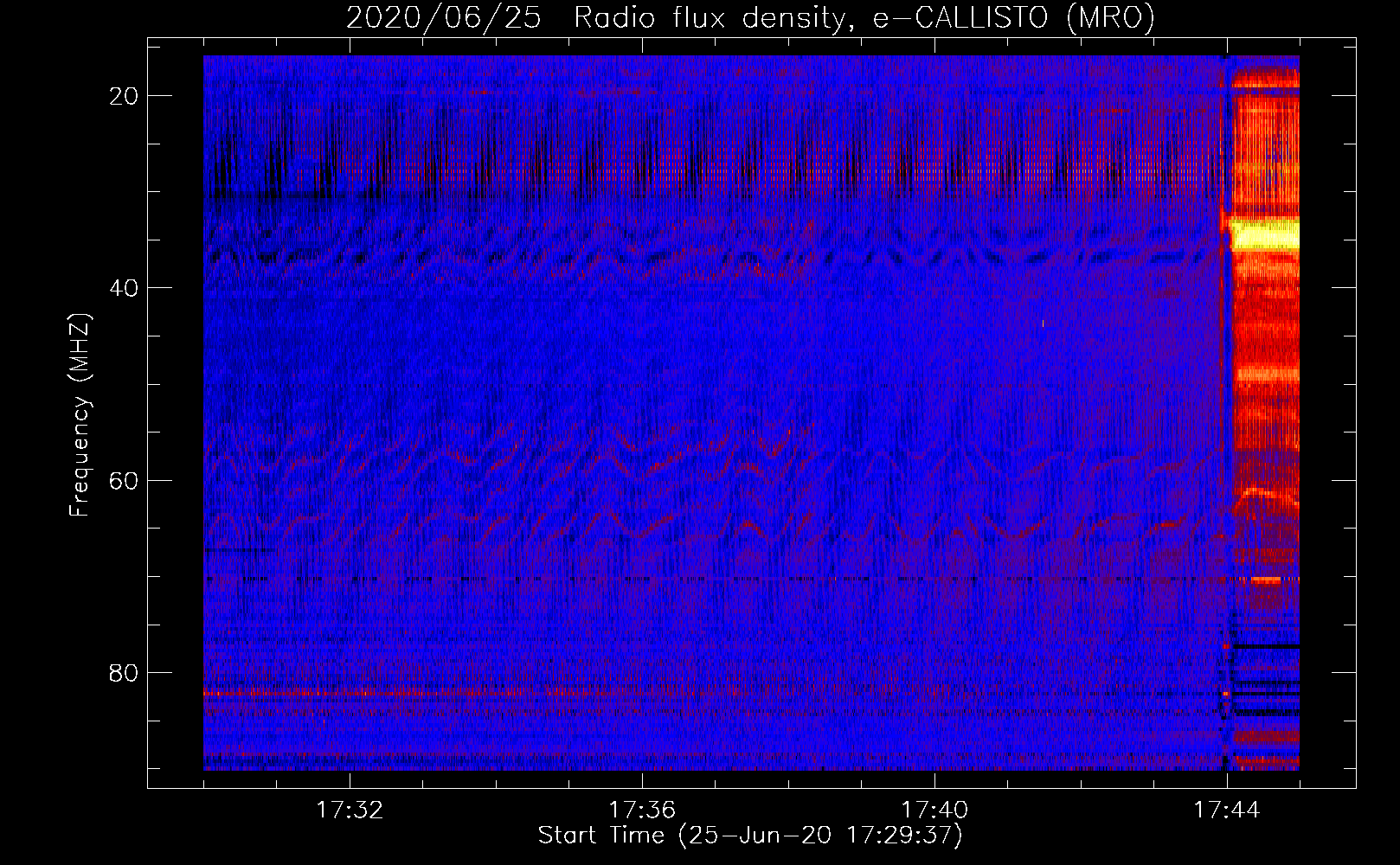Click the 60 MHz frequency tick label

(124, 480)
